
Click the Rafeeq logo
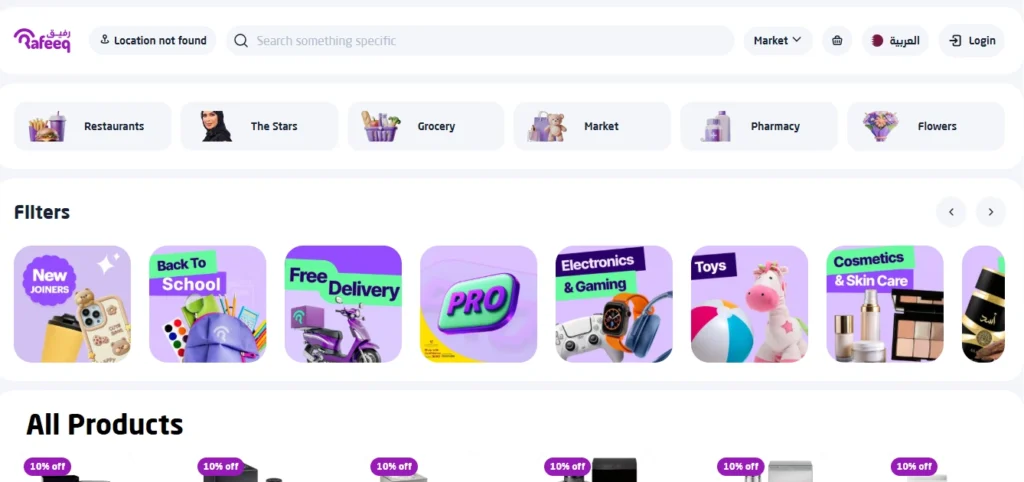[42, 40]
